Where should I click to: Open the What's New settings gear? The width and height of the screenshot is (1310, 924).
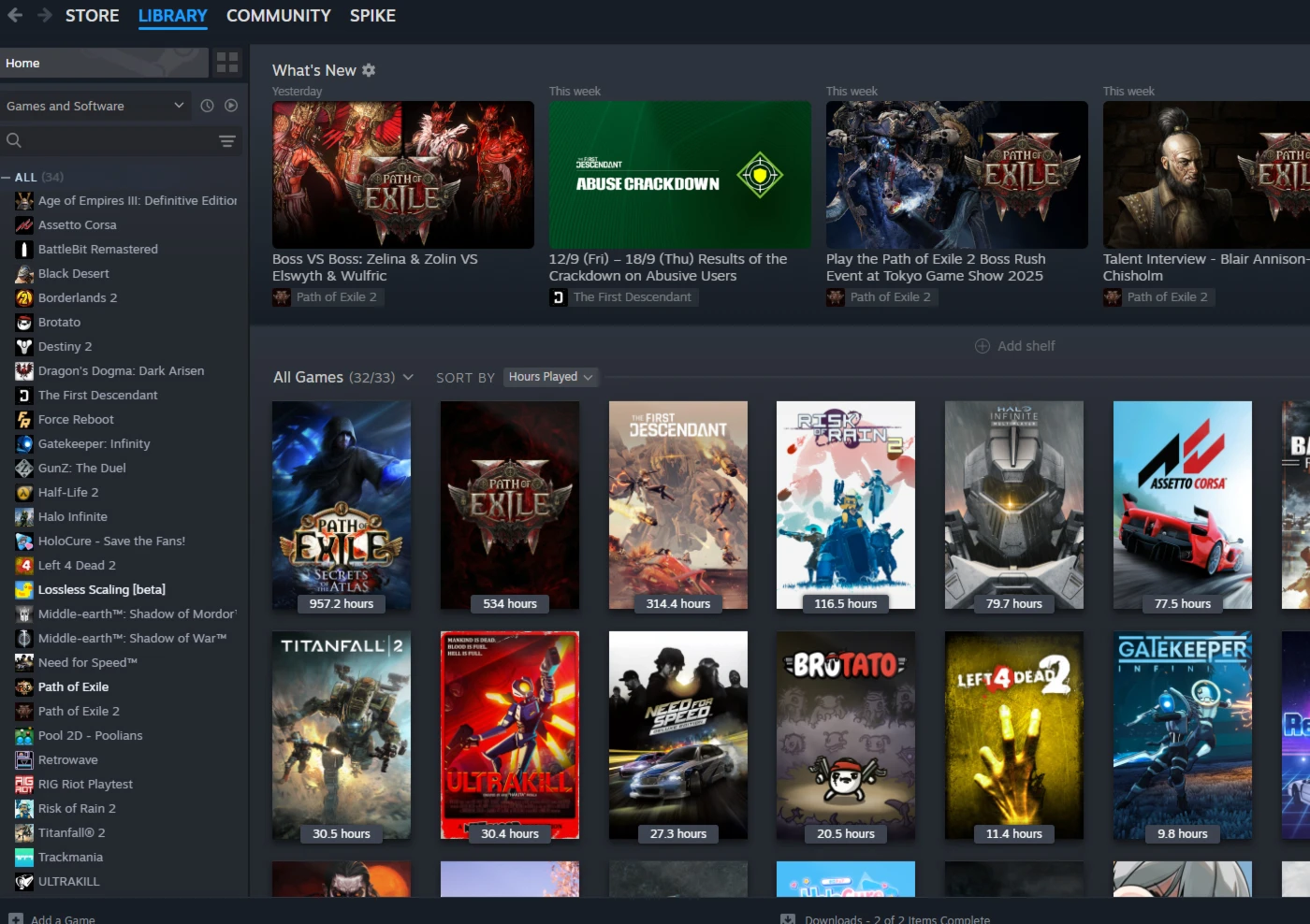(369, 70)
